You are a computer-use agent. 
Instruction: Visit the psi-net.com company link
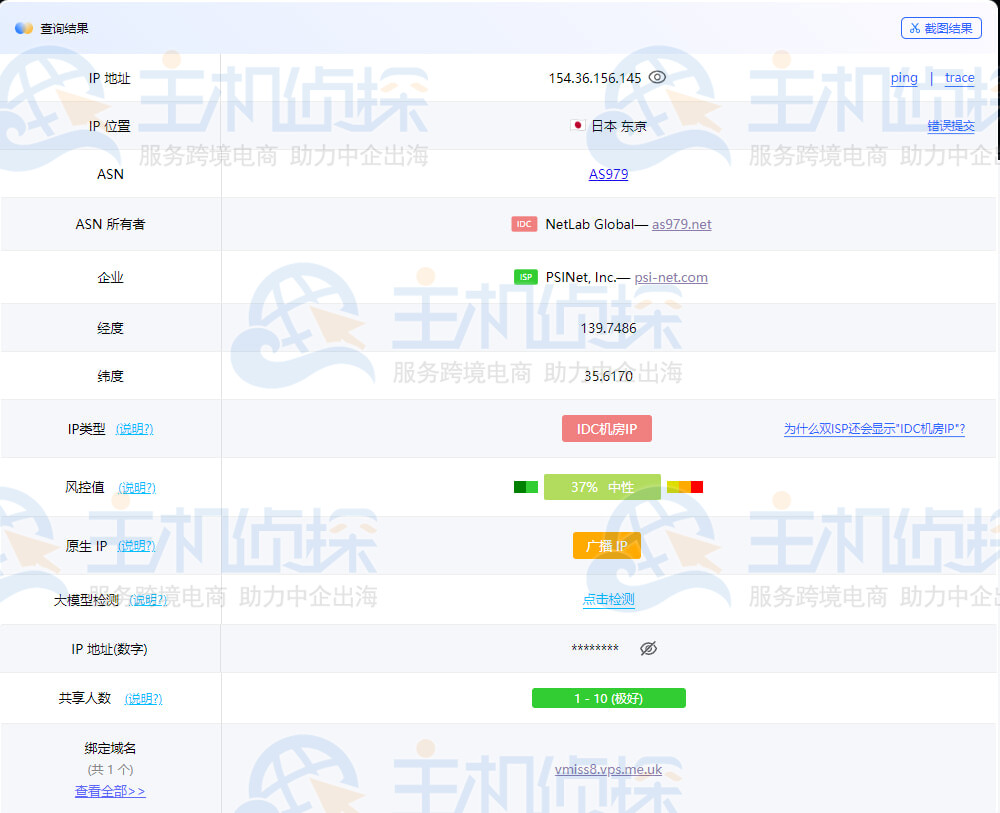[671, 277]
